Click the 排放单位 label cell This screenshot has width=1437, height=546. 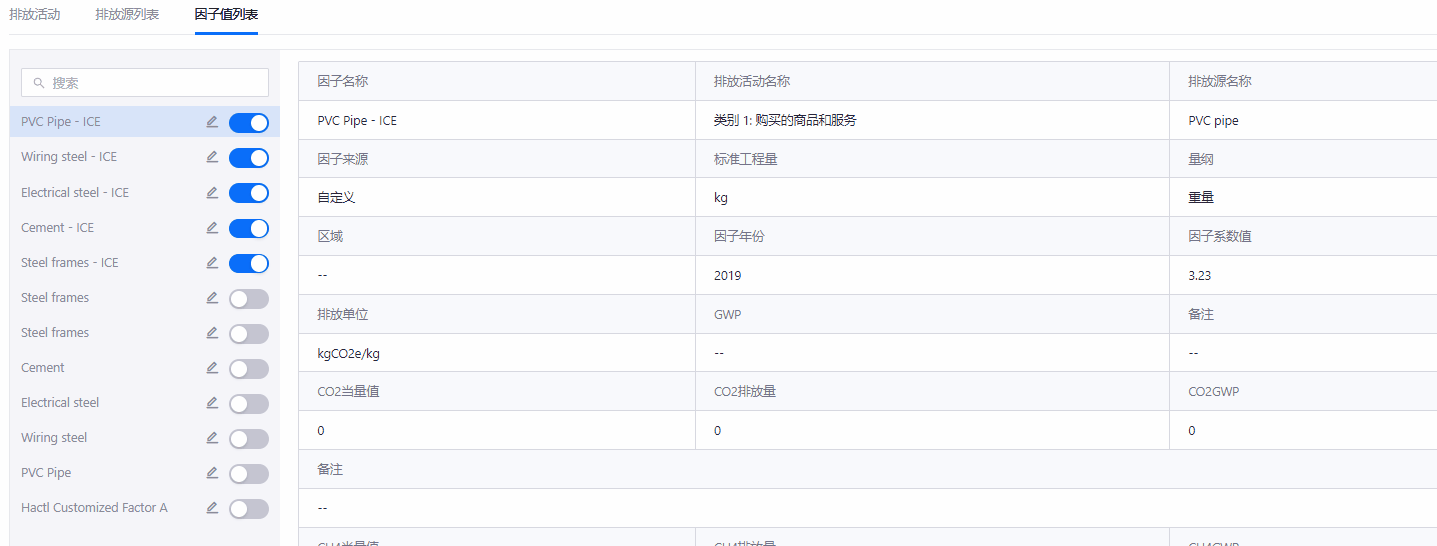point(497,315)
